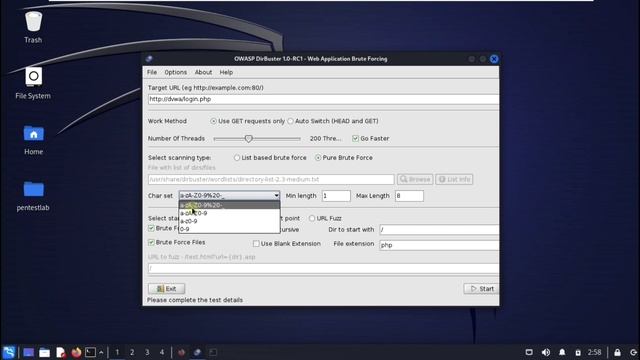The image size is (640, 360).
Task: Launch the text editor icon in taskbar
Action: 61,352
